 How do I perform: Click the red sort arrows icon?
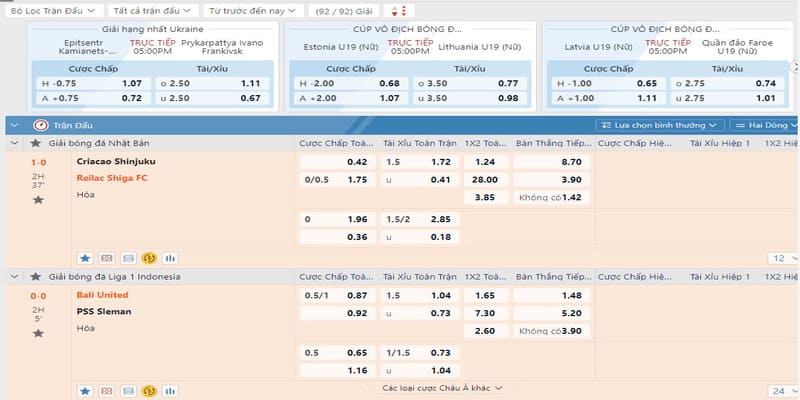point(399,11)
